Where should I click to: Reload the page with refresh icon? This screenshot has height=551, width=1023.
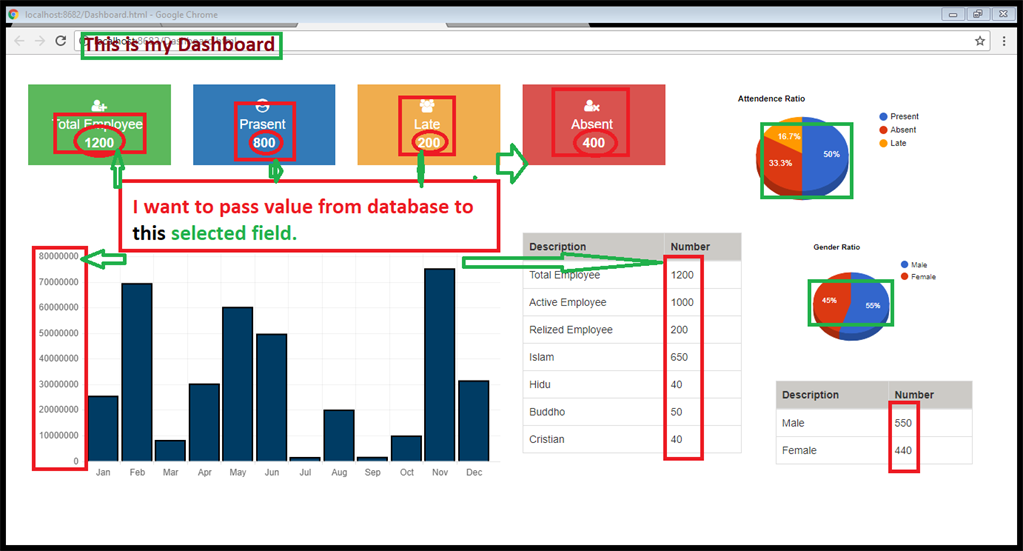click(61, 41)
